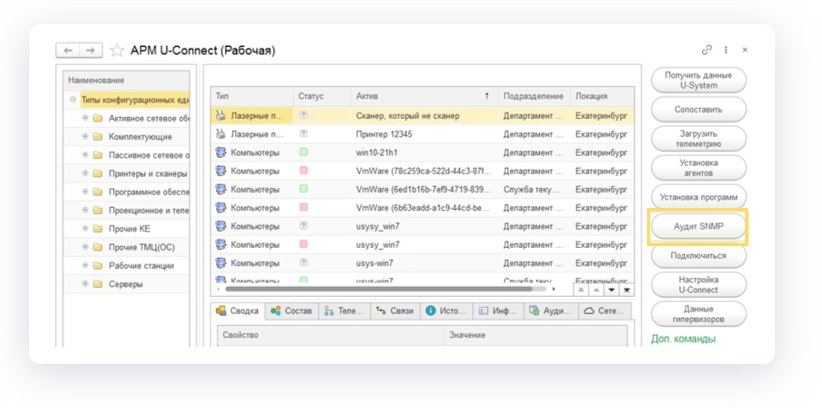The height and width of the screenshot is (408, 822).
Task: Add АРМ U-Connect to favorites with the star
Action: pos(117,50)
